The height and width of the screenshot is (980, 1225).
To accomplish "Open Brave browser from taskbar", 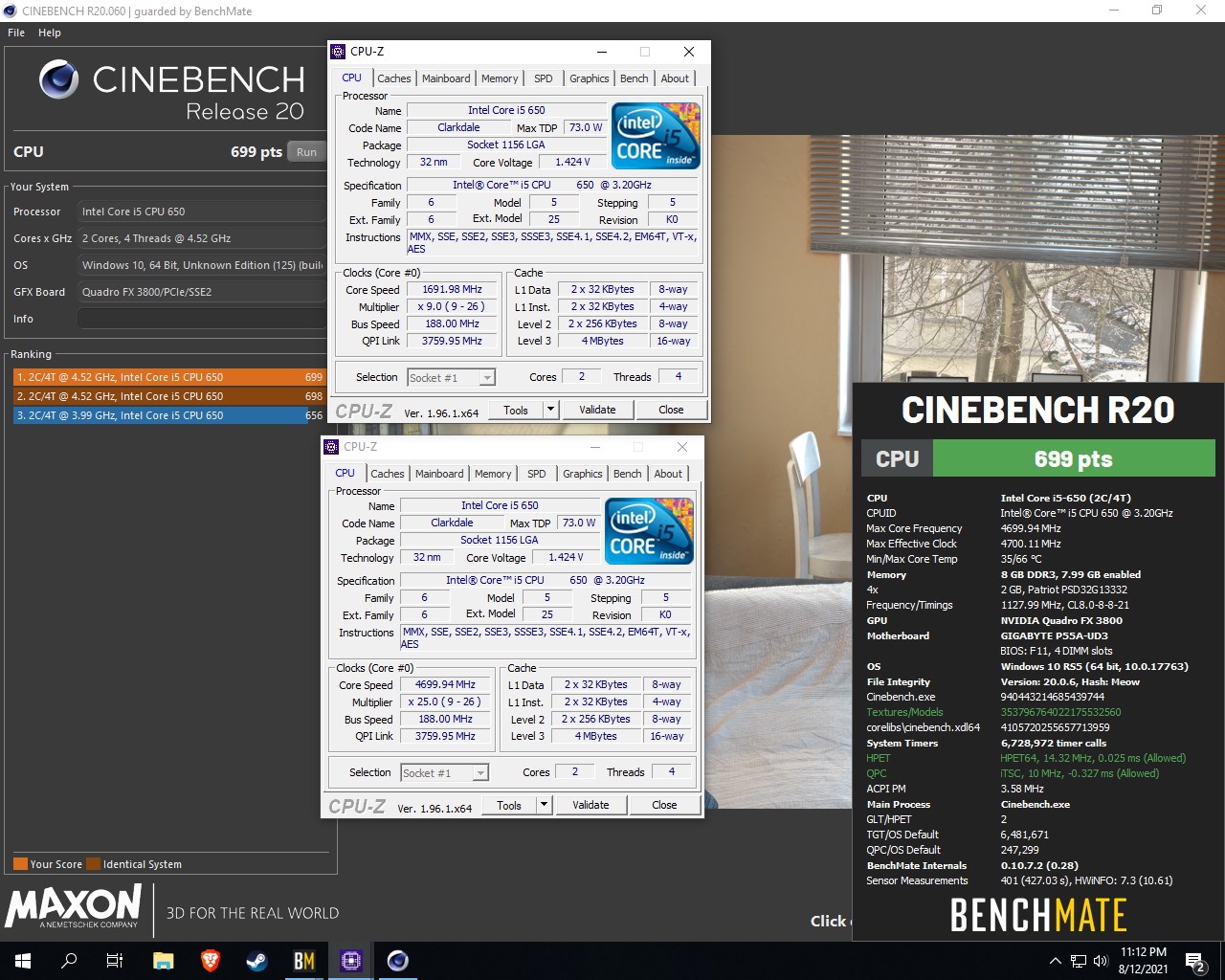I will point(211,961).
